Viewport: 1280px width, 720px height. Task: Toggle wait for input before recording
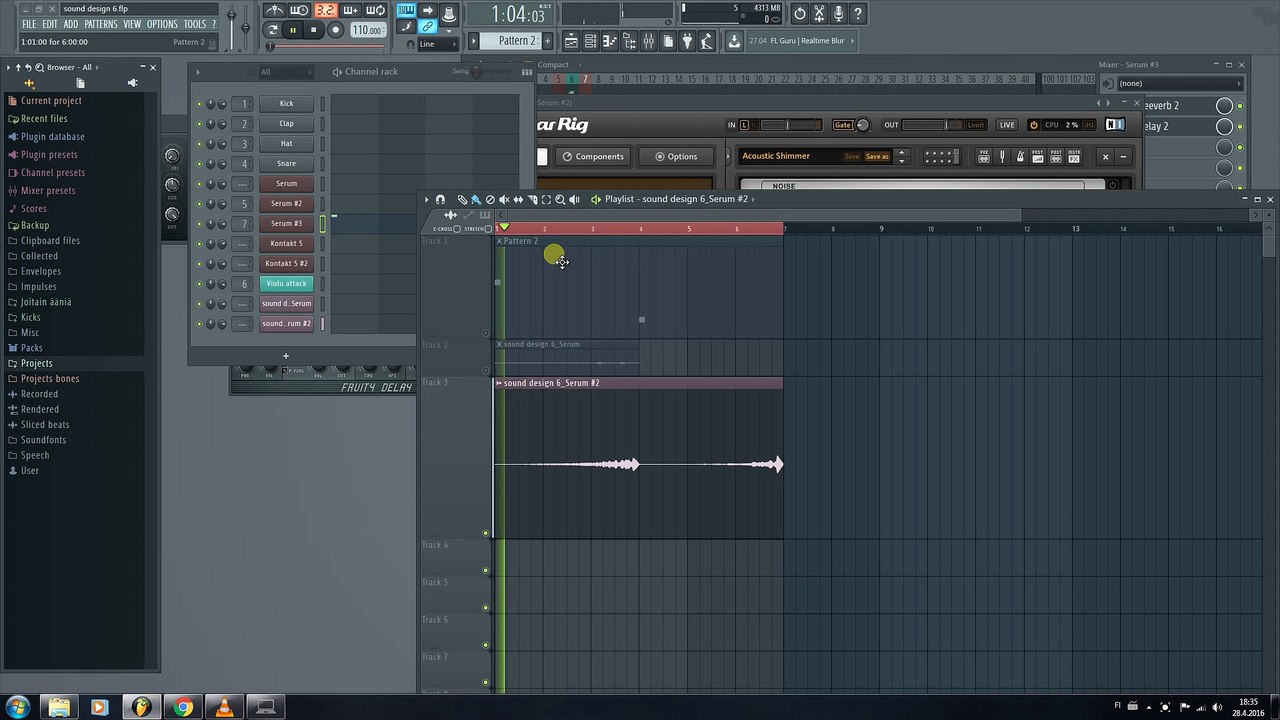(x=299, y=11)
